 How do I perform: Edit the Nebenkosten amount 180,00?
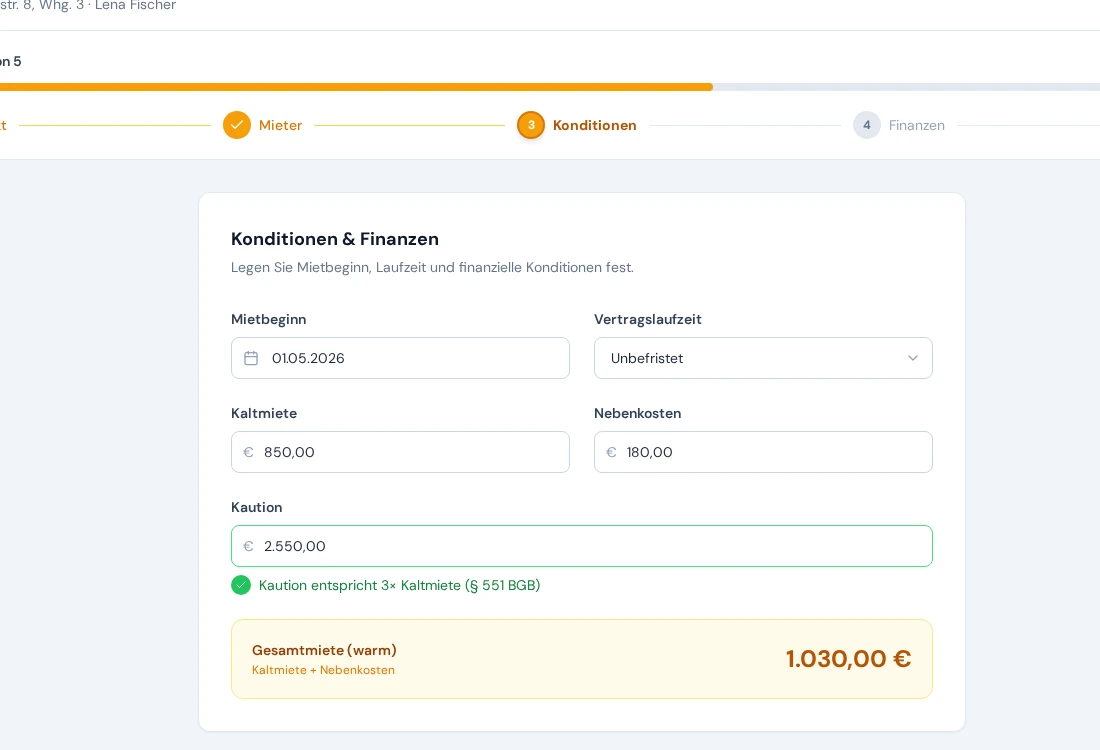(770, 452)
